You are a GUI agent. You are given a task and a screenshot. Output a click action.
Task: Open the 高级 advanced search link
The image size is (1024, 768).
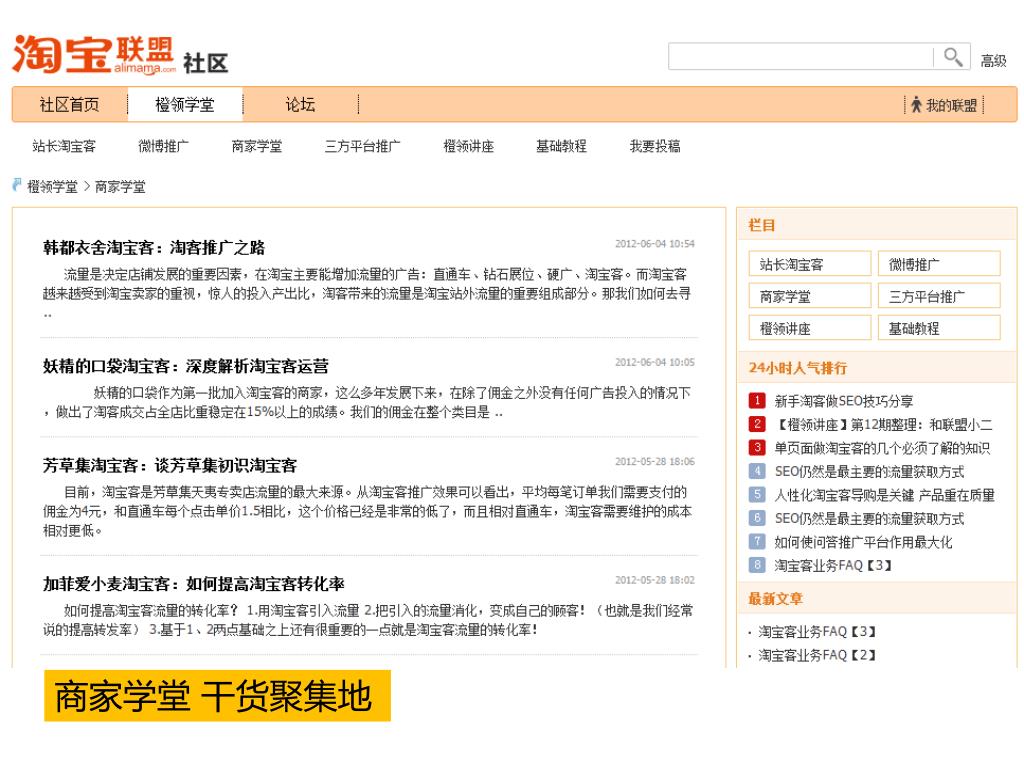click(993, 61)
